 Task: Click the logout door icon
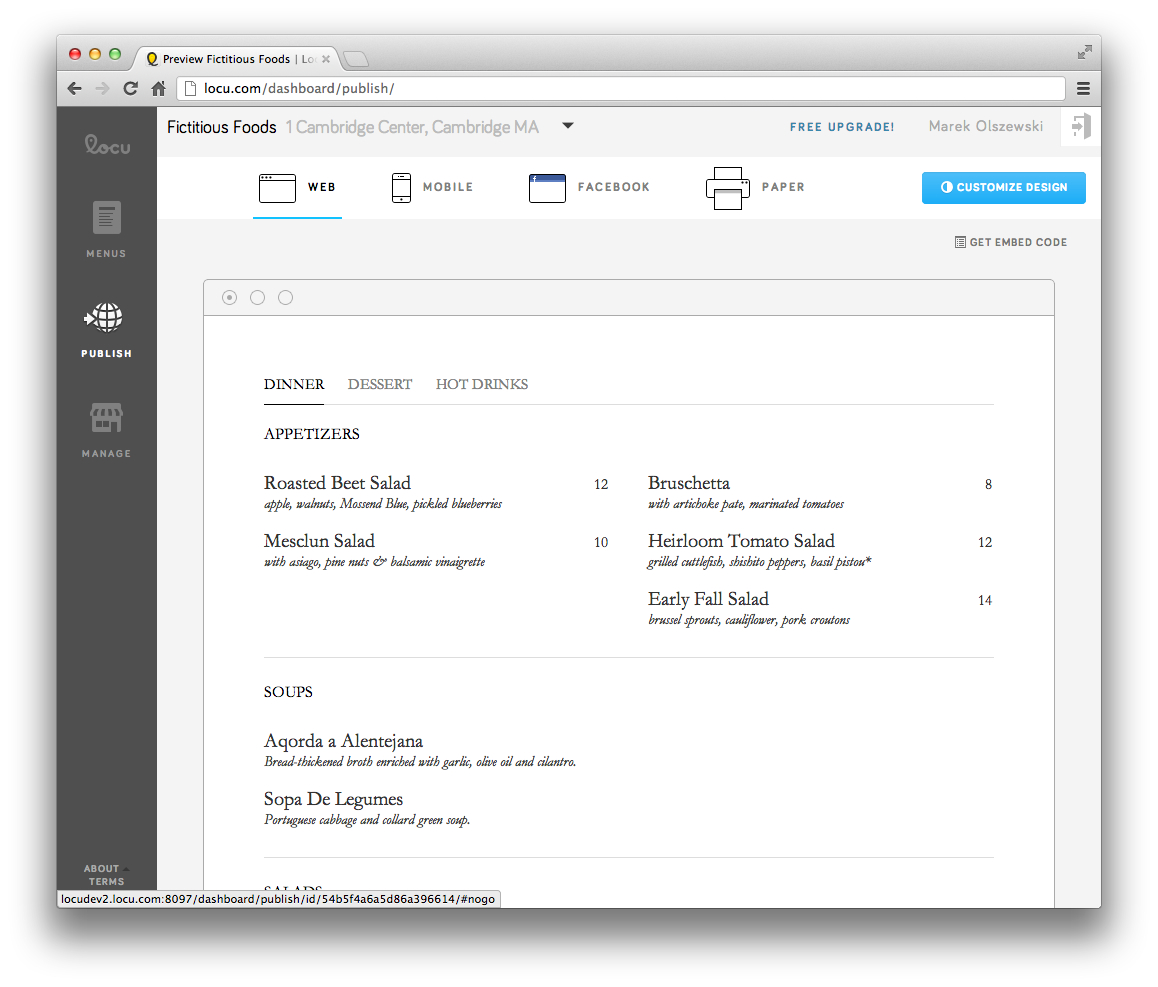(1080, 126)
